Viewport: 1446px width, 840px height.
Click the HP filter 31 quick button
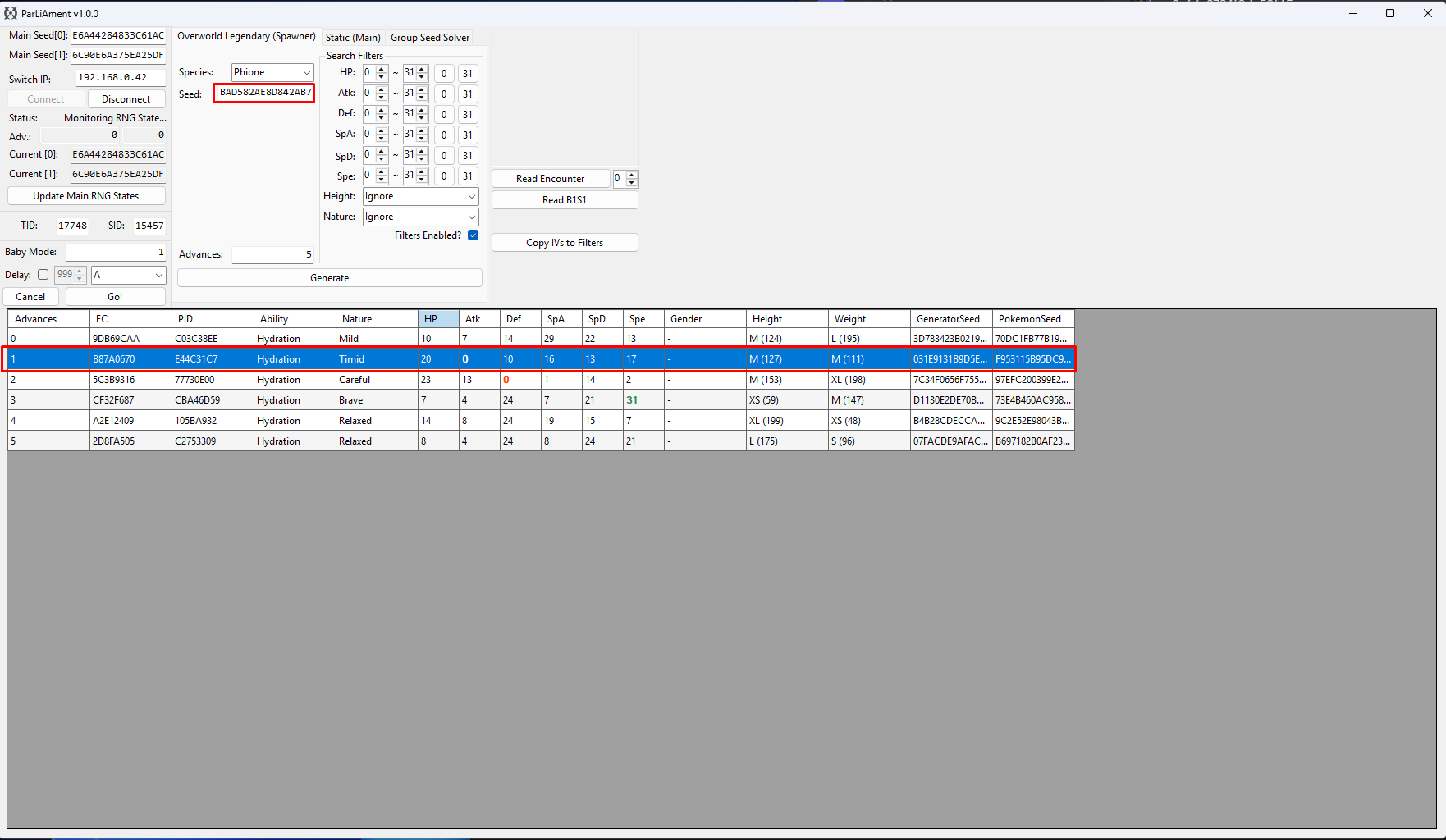[468, 74]
